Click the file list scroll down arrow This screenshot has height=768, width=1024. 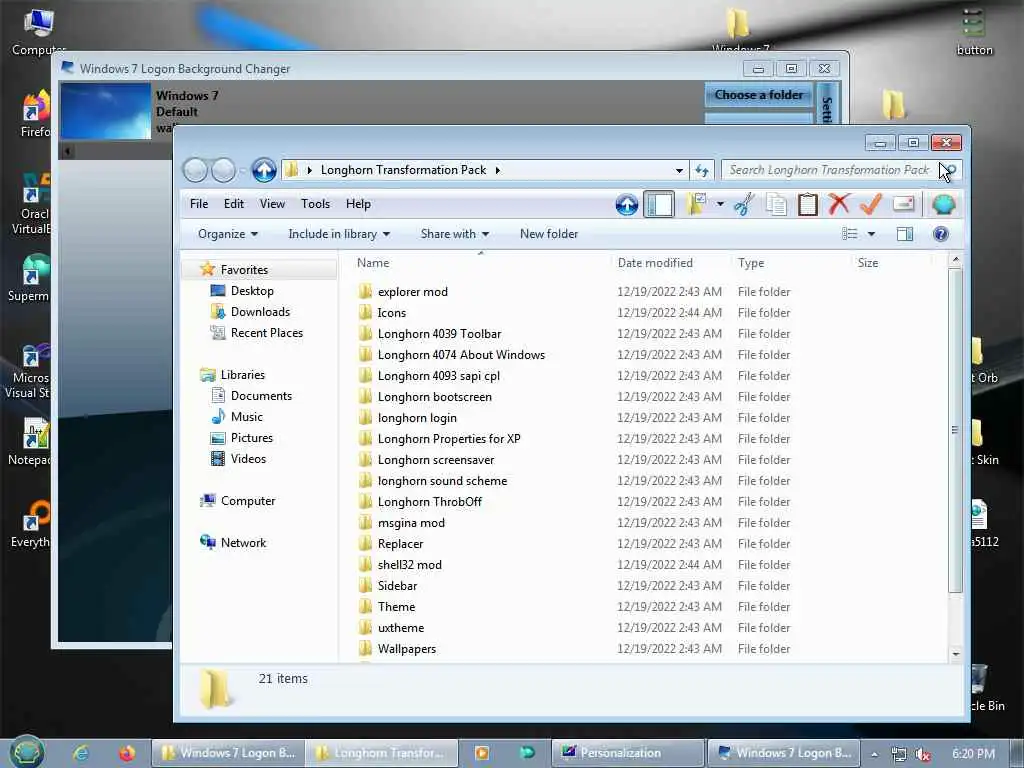[955, 654]
